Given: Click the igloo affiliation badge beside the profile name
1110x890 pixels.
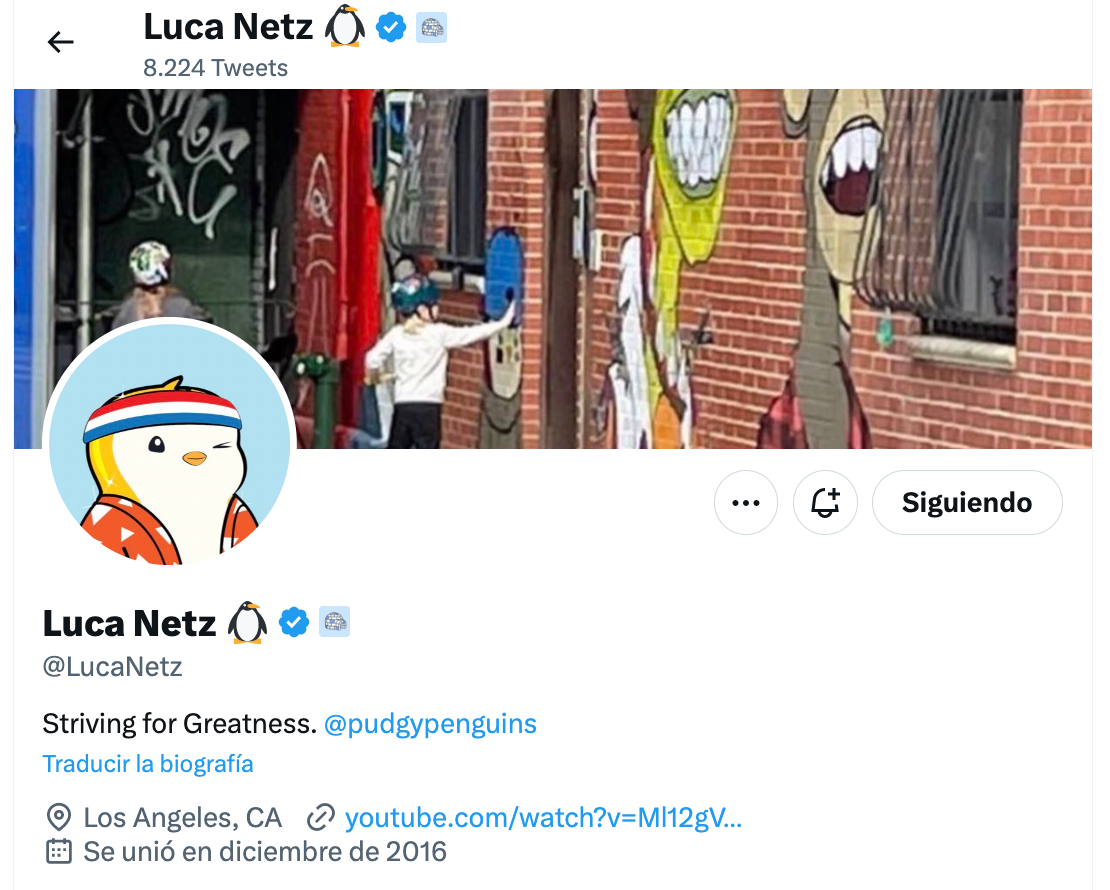Looking at the screenshot, I should (x=334, y=622).
